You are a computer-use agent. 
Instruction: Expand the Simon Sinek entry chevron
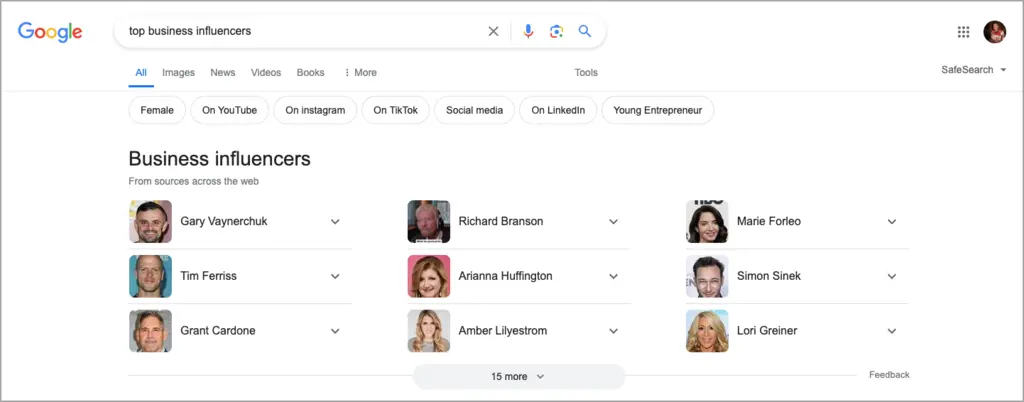coord(891,277)
